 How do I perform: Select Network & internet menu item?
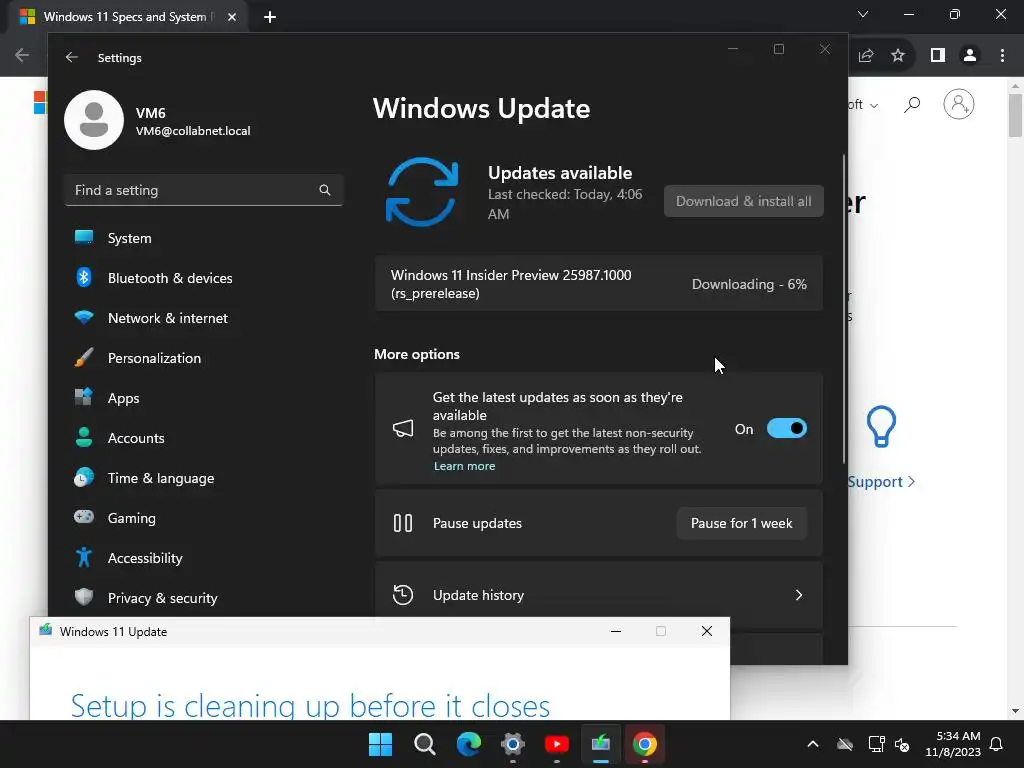(x=204, y=318)
